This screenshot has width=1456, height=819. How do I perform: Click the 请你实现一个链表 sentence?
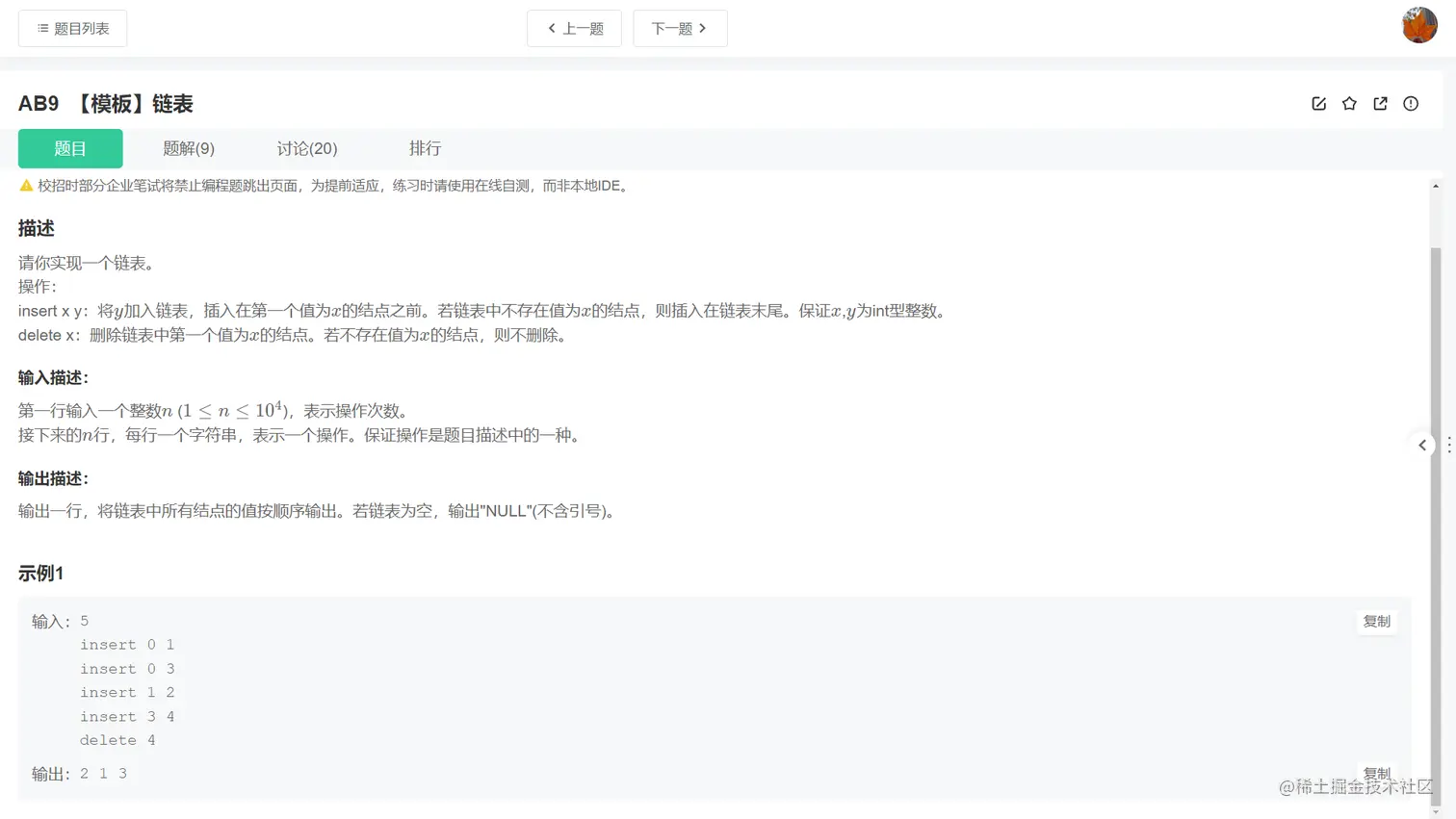(87, 264)
